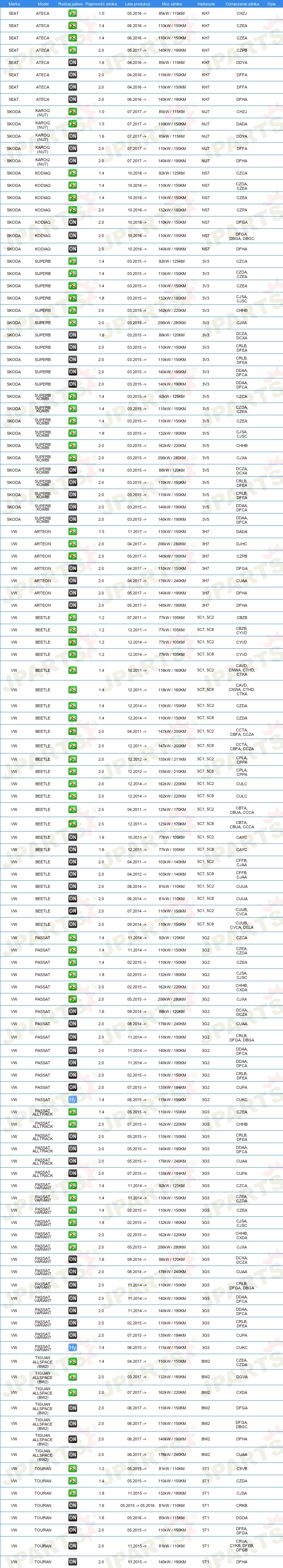Click the Oznaczenie silnika column header
Screen dimensions: 283x1568
[242, 4]
